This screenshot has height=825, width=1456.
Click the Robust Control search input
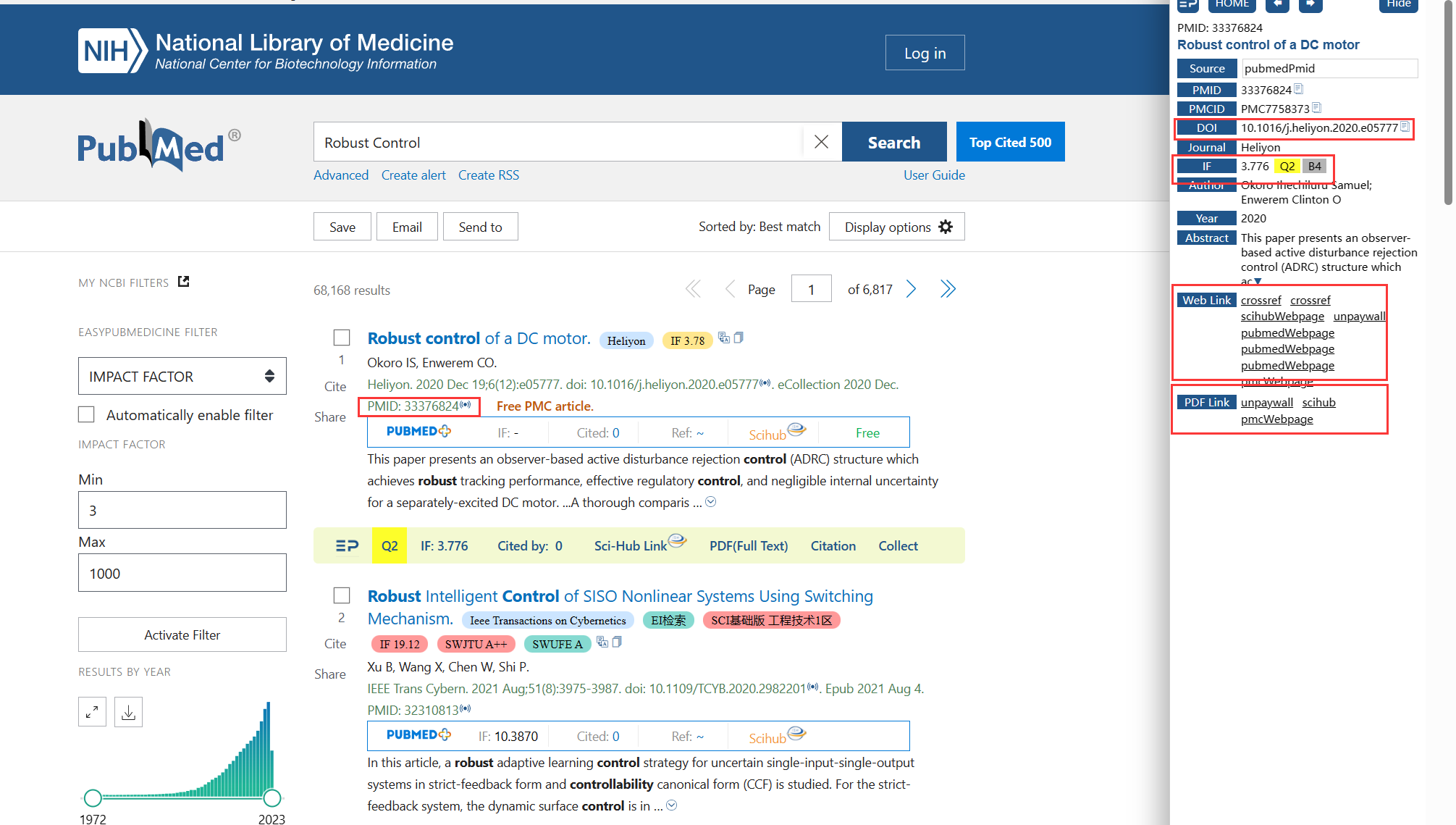pos(557,142)
